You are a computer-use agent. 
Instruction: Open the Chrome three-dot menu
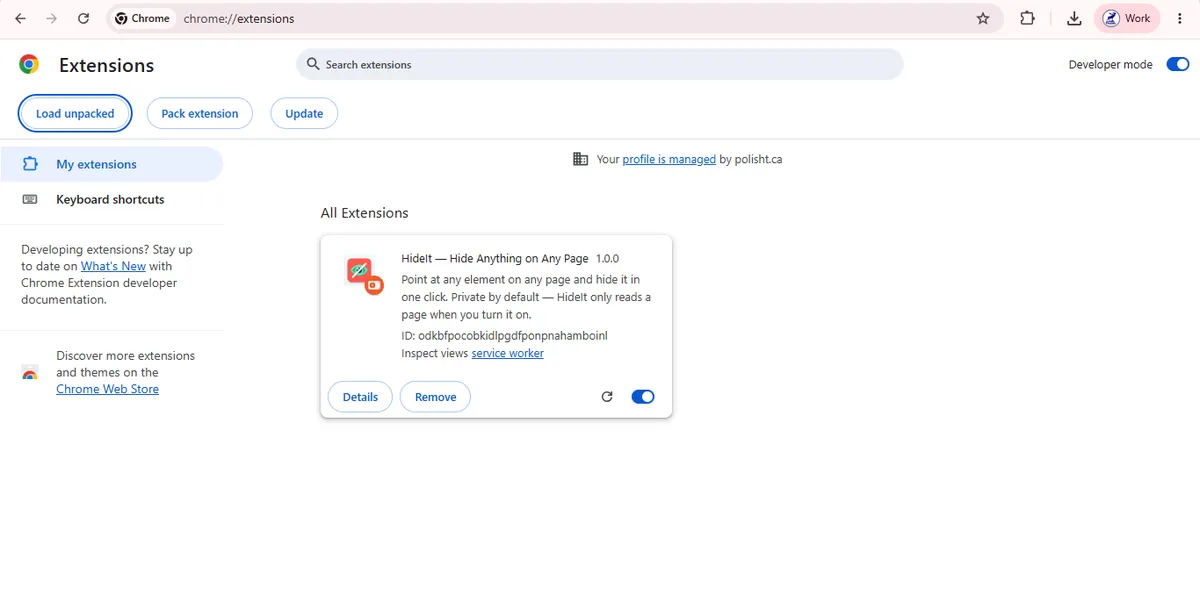click(1180, 18)
